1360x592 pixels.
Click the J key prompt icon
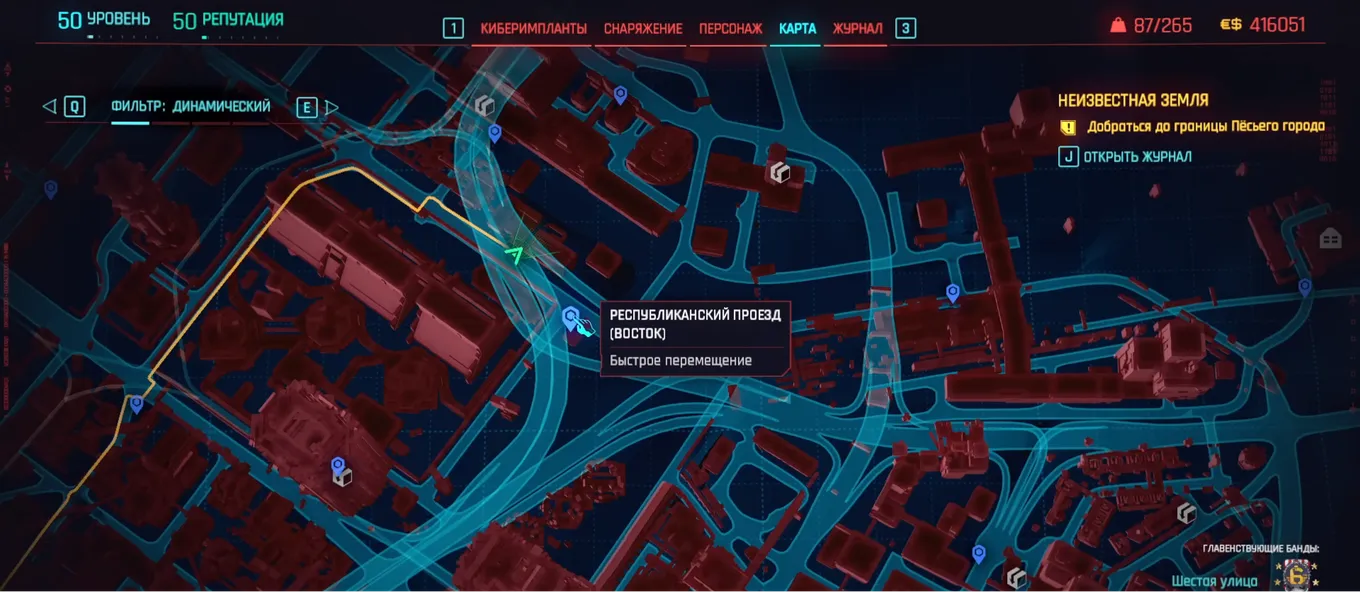[1068, 156]
